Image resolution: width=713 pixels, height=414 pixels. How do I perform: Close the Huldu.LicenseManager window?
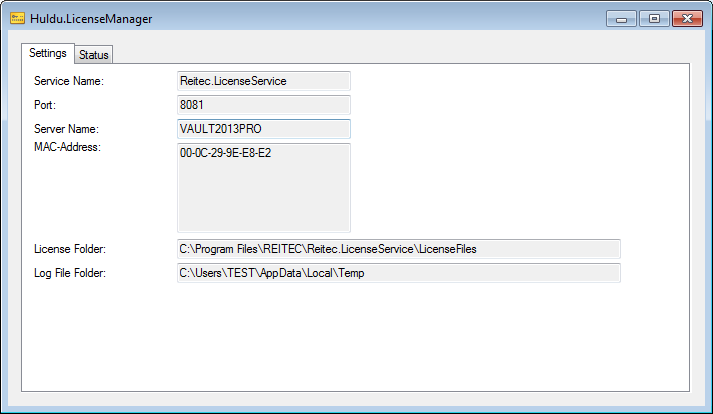687,18
